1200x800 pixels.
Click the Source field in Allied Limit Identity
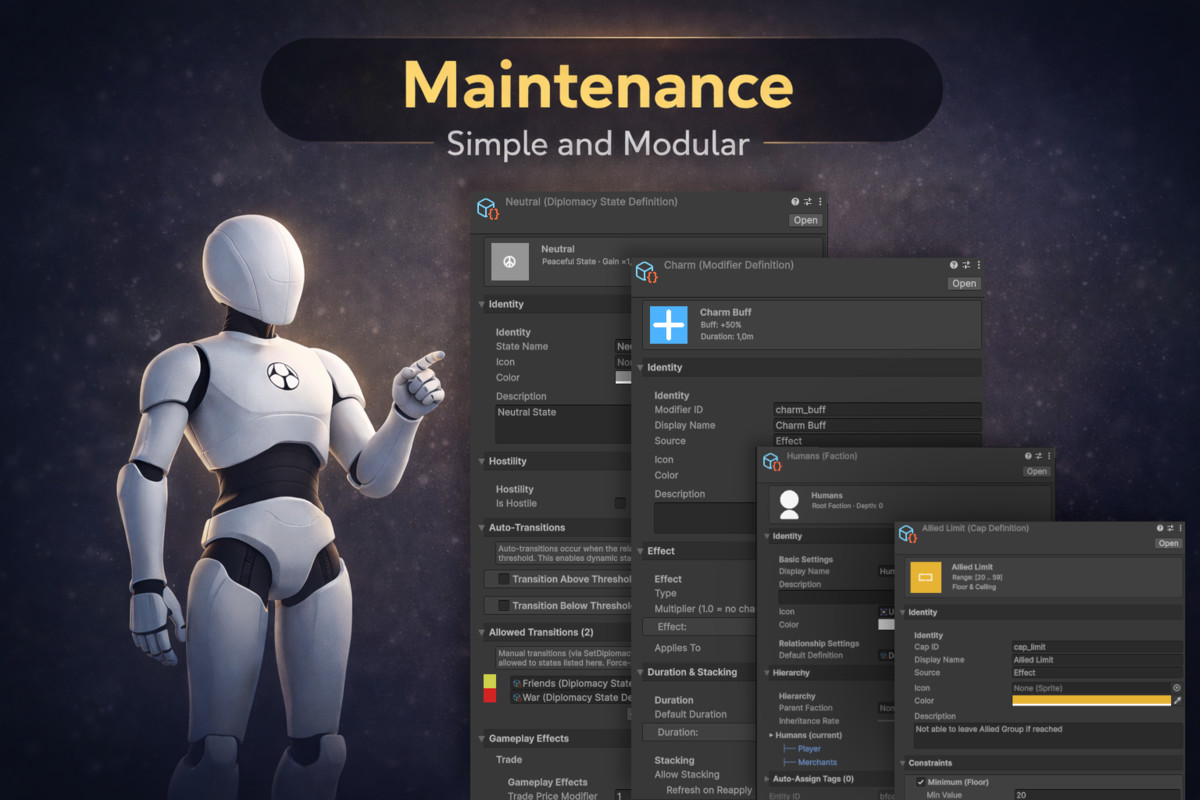point(1097,673)
